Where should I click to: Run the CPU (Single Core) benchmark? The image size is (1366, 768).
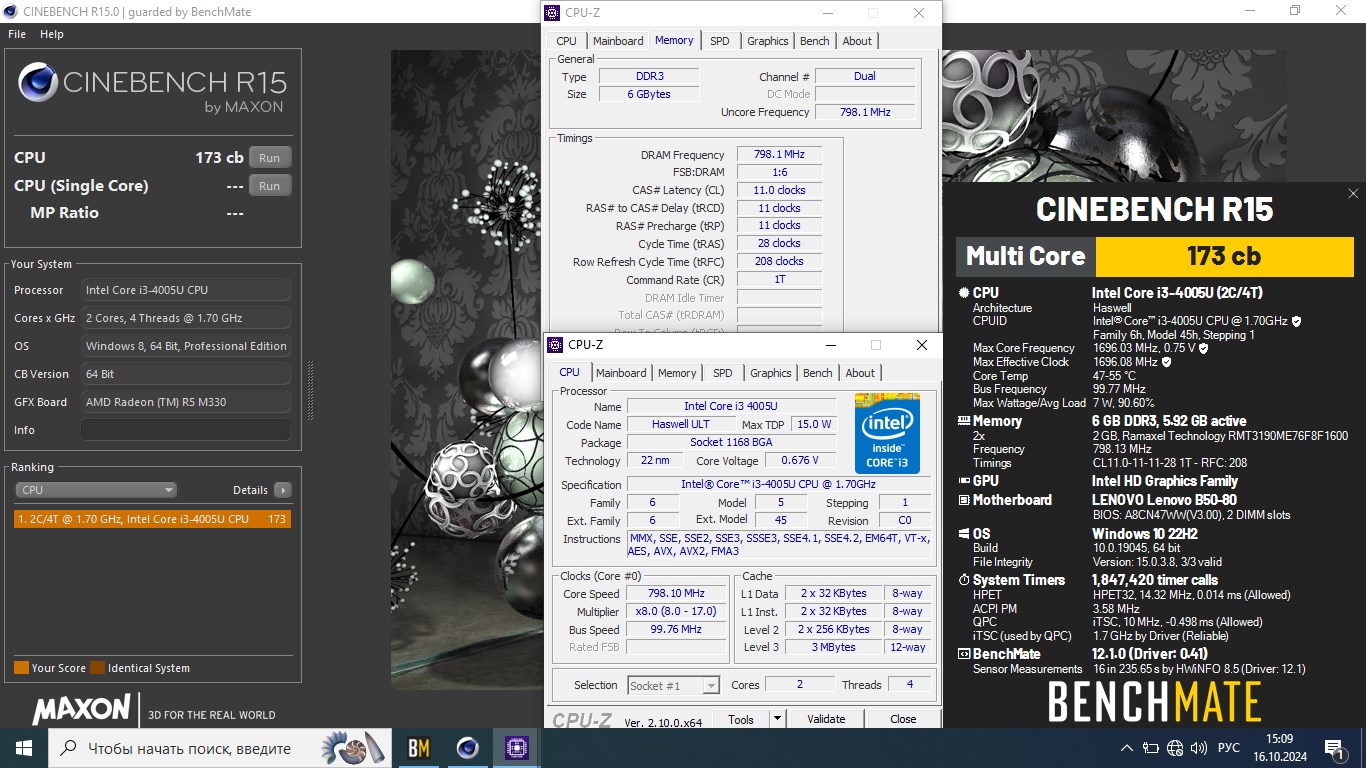[270, 186]
